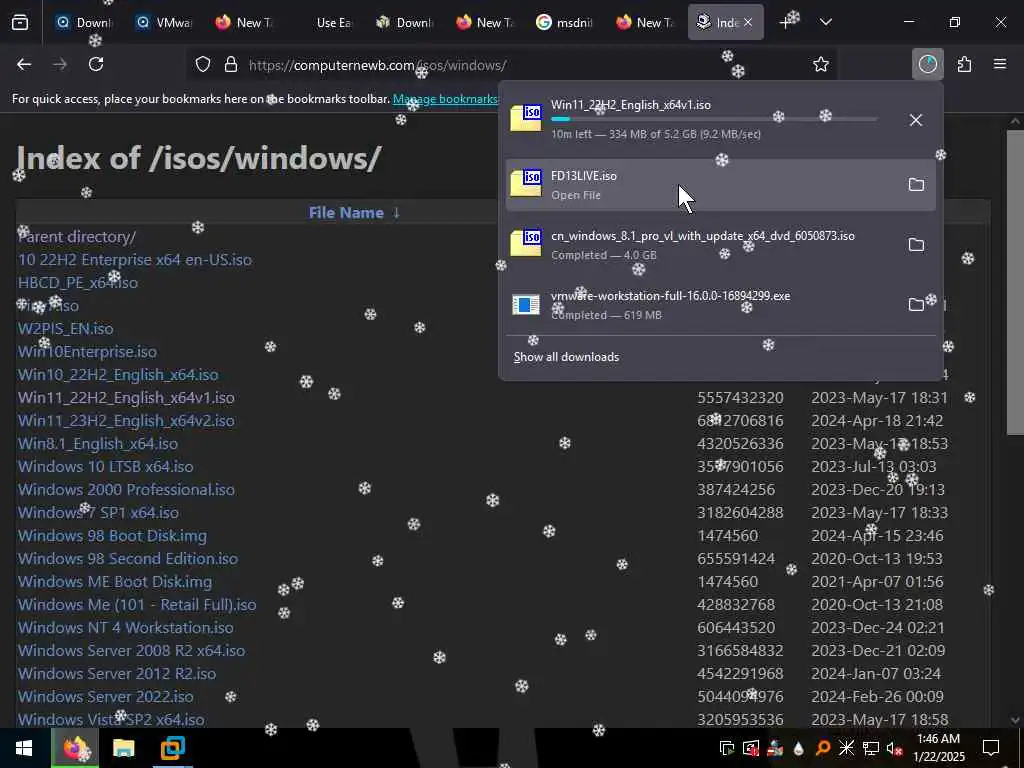The width and height of the screenshot is (1024, 768).
Task: Switch to the Downl tab with box icon
Action: pyautogui.click(x=405, y=23)
